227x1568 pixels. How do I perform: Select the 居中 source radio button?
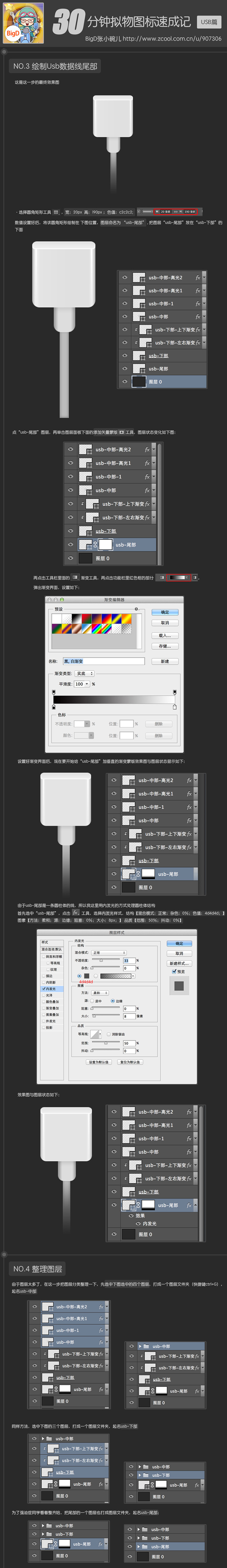pos(93,1001)
